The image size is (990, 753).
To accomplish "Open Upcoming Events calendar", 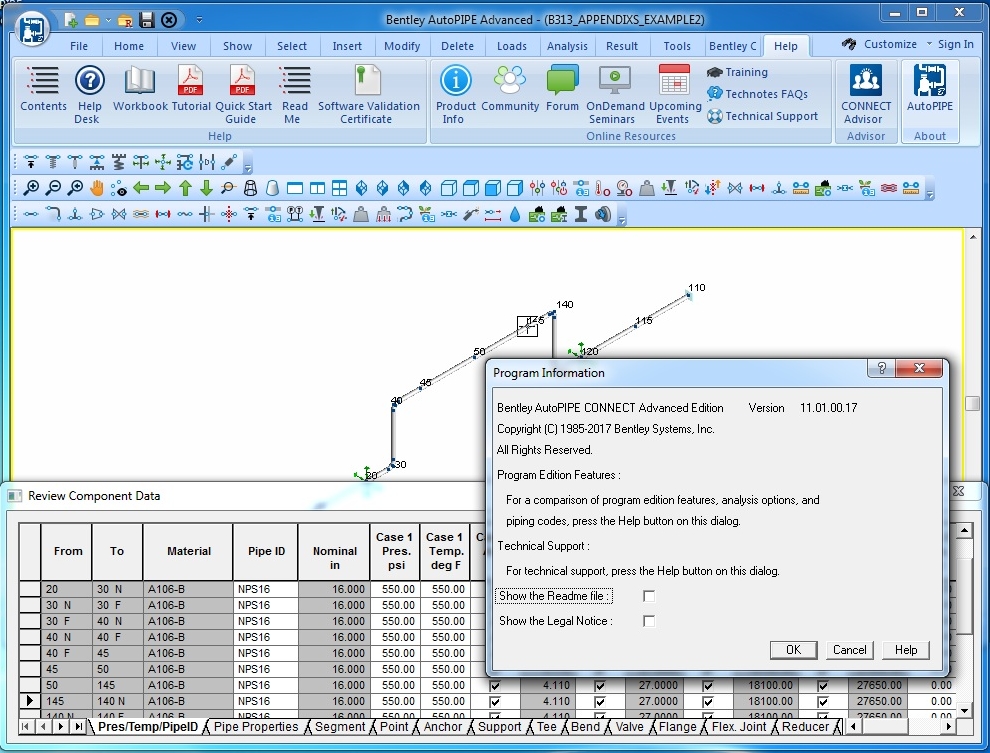I will (674, 94).
